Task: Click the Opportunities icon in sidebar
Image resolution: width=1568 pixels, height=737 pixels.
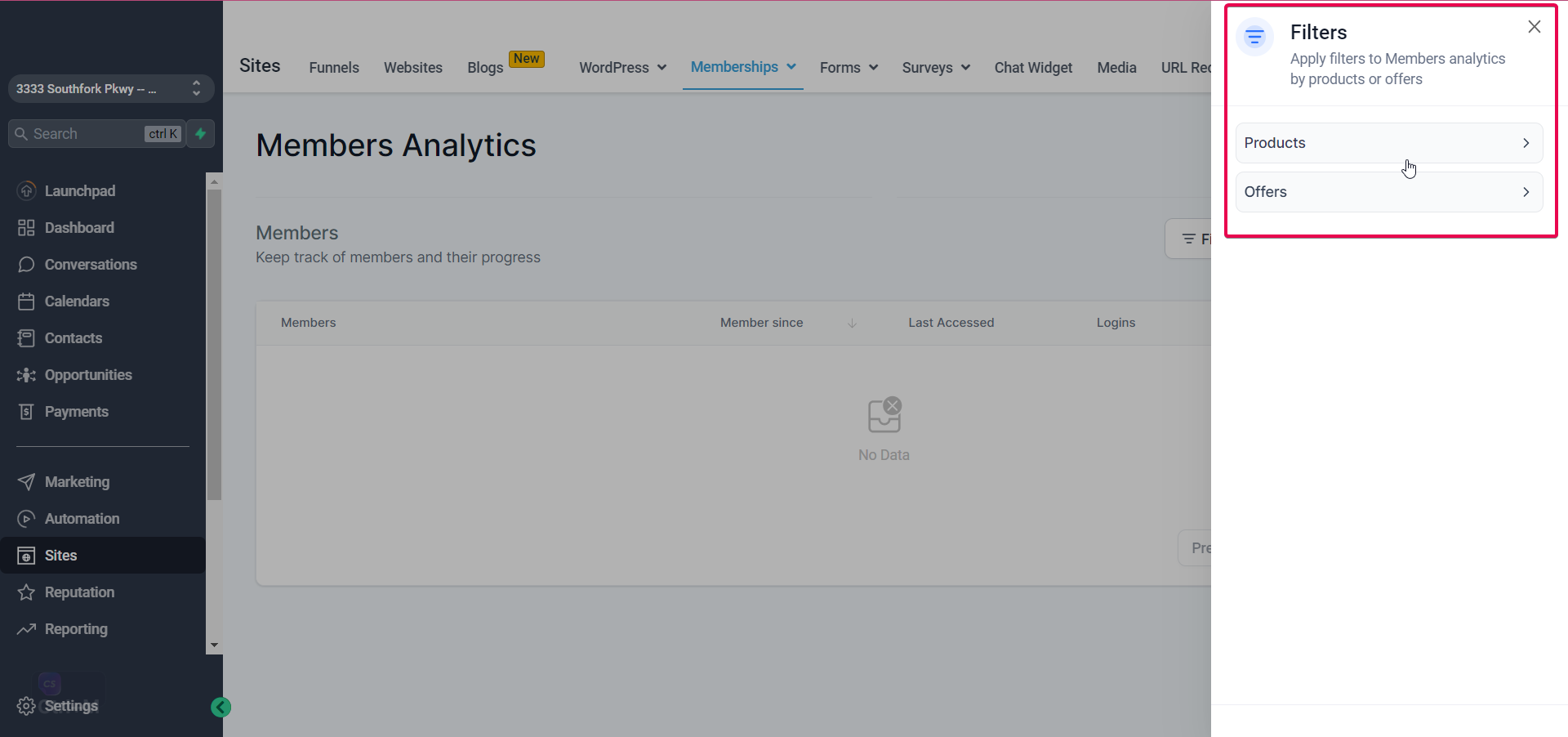Action: pyautogui.click(x=26, y=374)
